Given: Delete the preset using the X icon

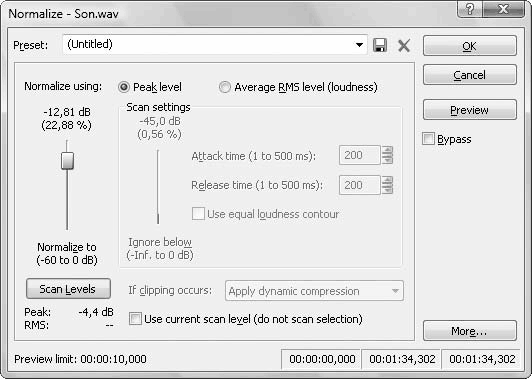Looking at the screenshot, I should click(404, 45).
